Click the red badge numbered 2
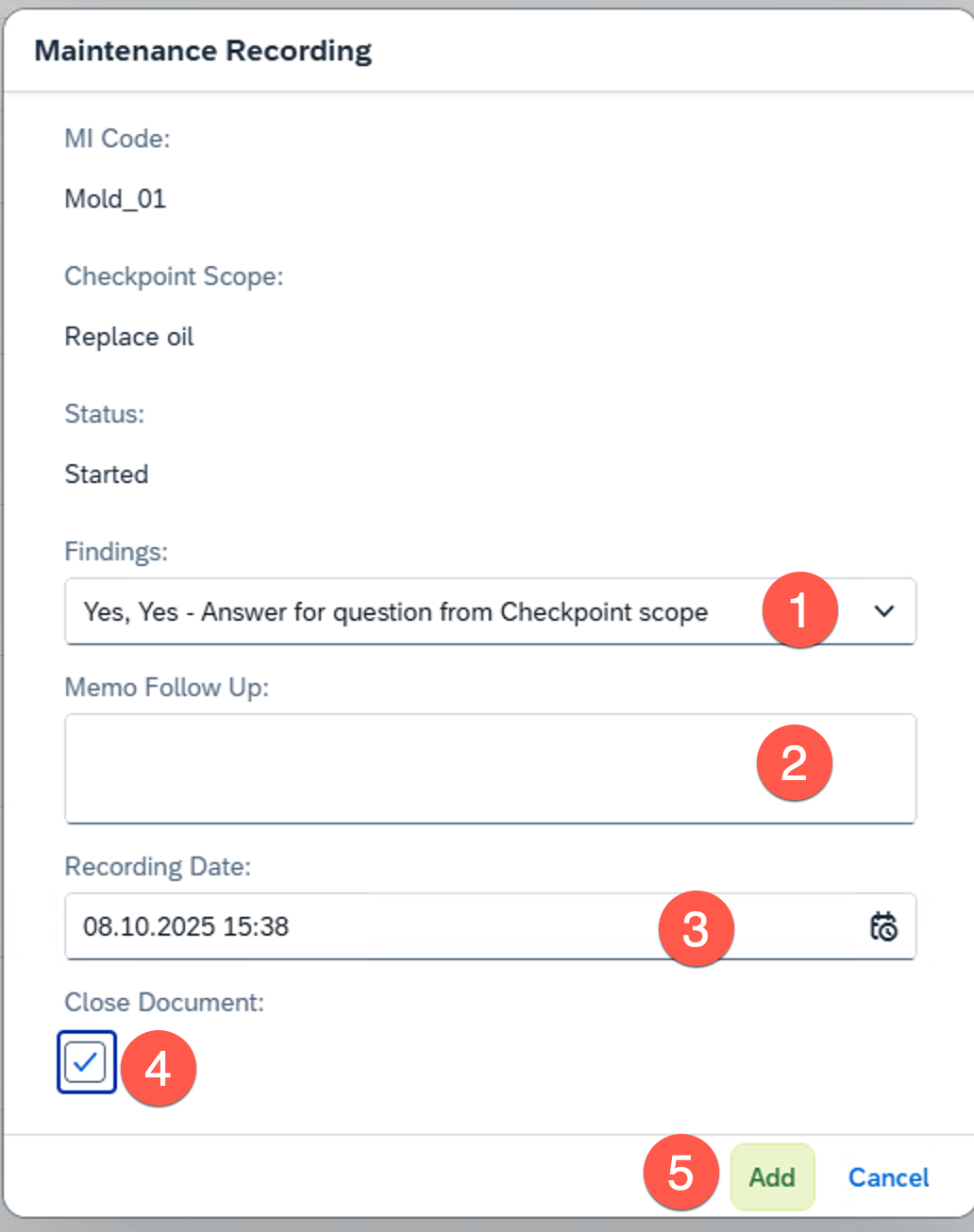This screenshot has width=974, height=1232. tap(794, 763)
